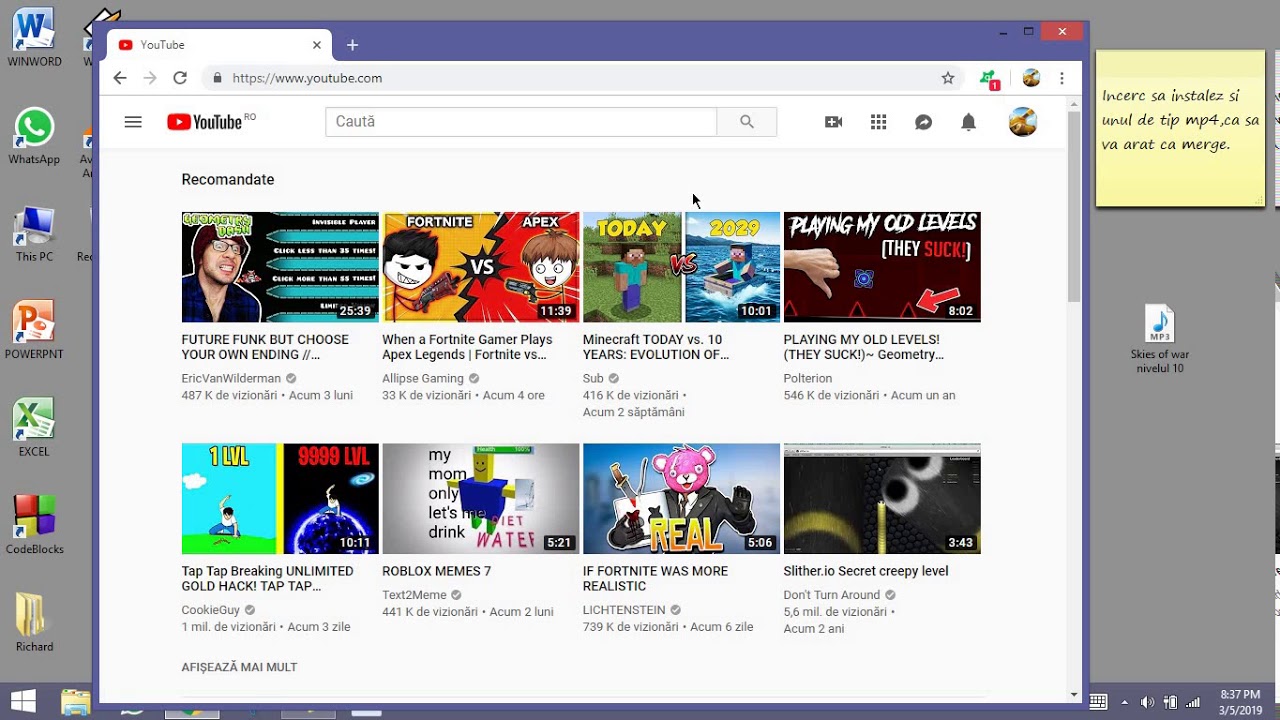Click the taskbar volume speaker icon
The width and height of the screenshot is (1280, 720).
click(x=1147, y=702)
